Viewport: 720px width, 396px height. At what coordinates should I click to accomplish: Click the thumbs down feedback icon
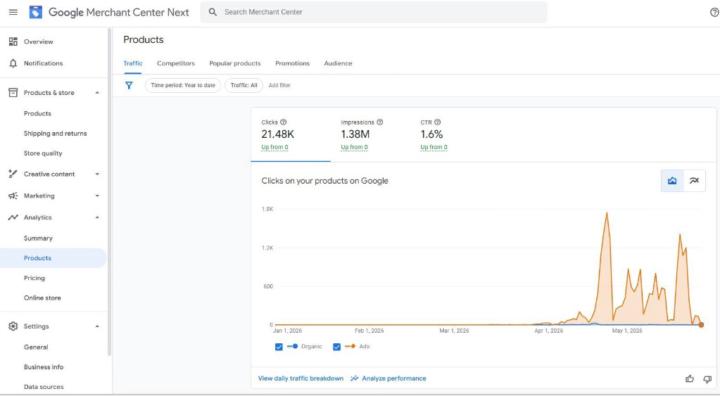pos(708,379)
